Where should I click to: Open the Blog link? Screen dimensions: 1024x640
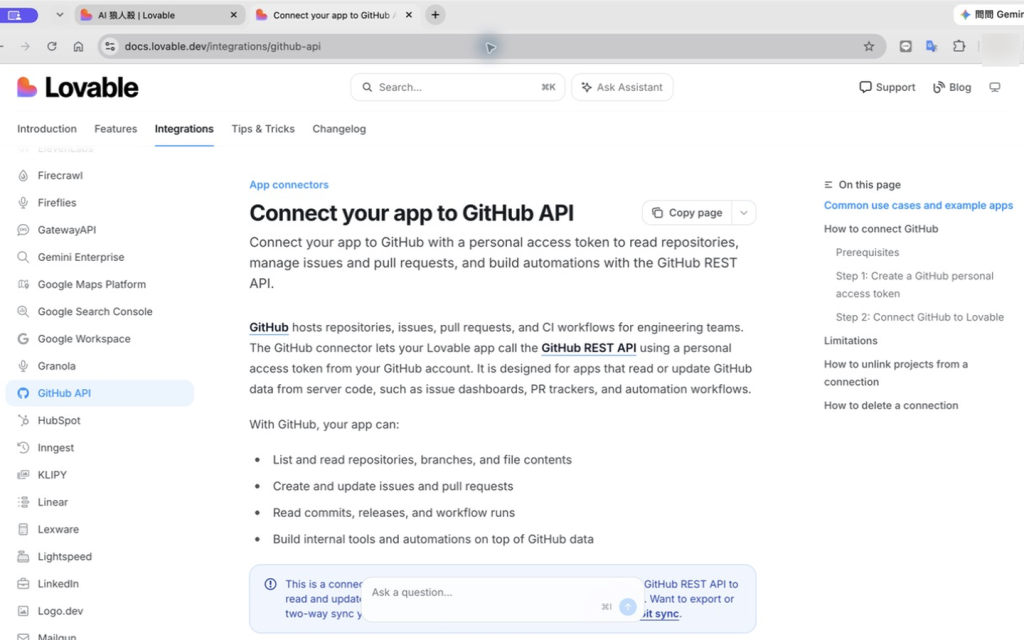coord(952,87)
